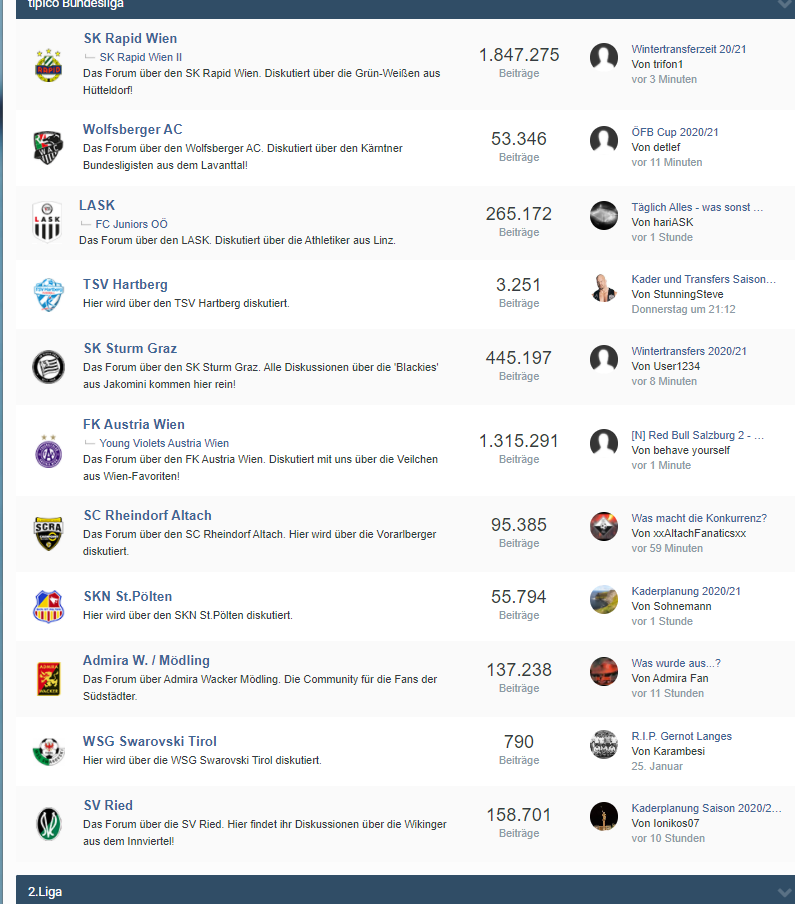The height and width of the screenshot is (904, 795).
Task: Open St.Pölten topic Kaderplanung 2020/21
Action: click(686, 591)
